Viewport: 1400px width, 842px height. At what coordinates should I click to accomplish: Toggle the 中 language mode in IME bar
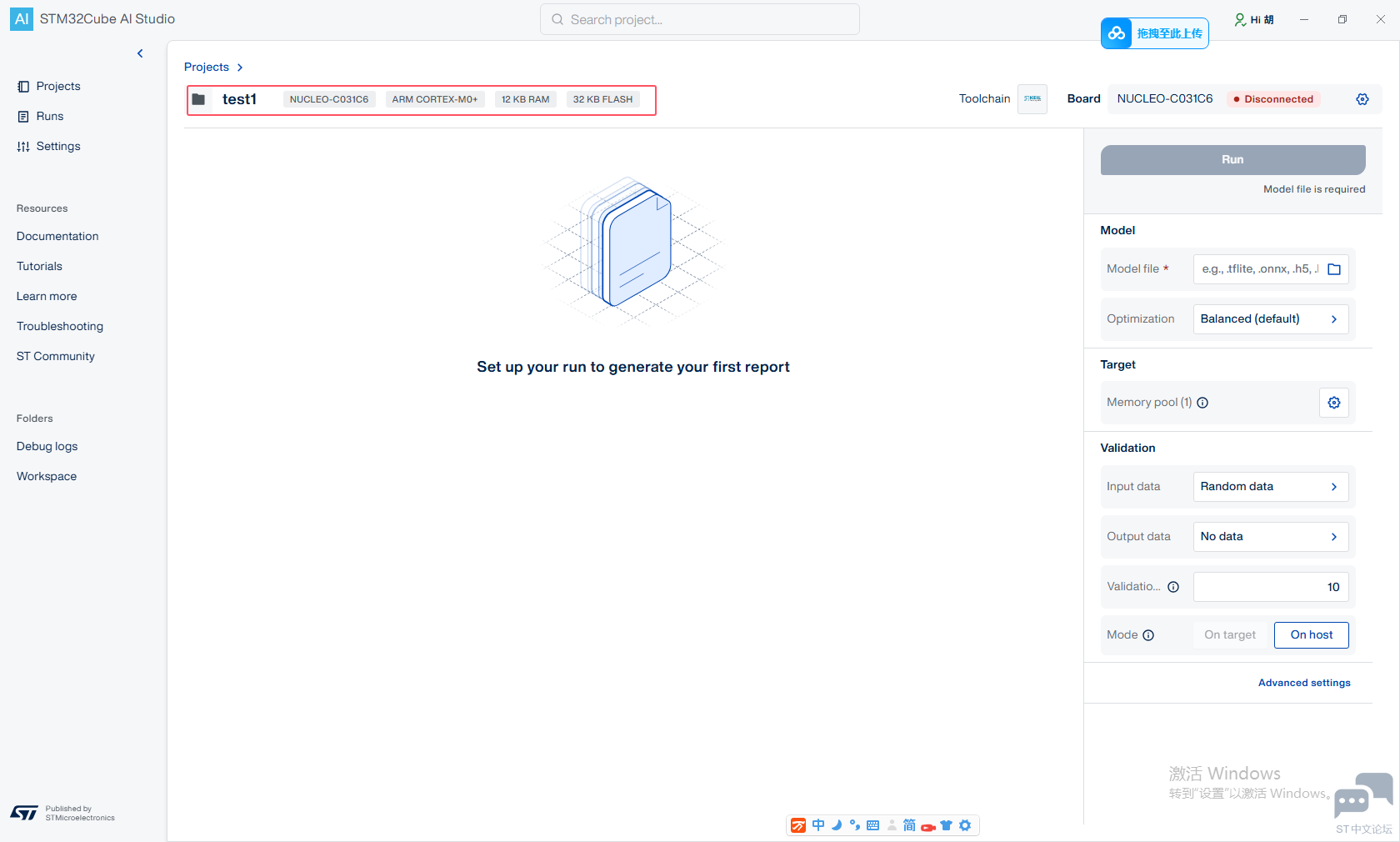818,825
